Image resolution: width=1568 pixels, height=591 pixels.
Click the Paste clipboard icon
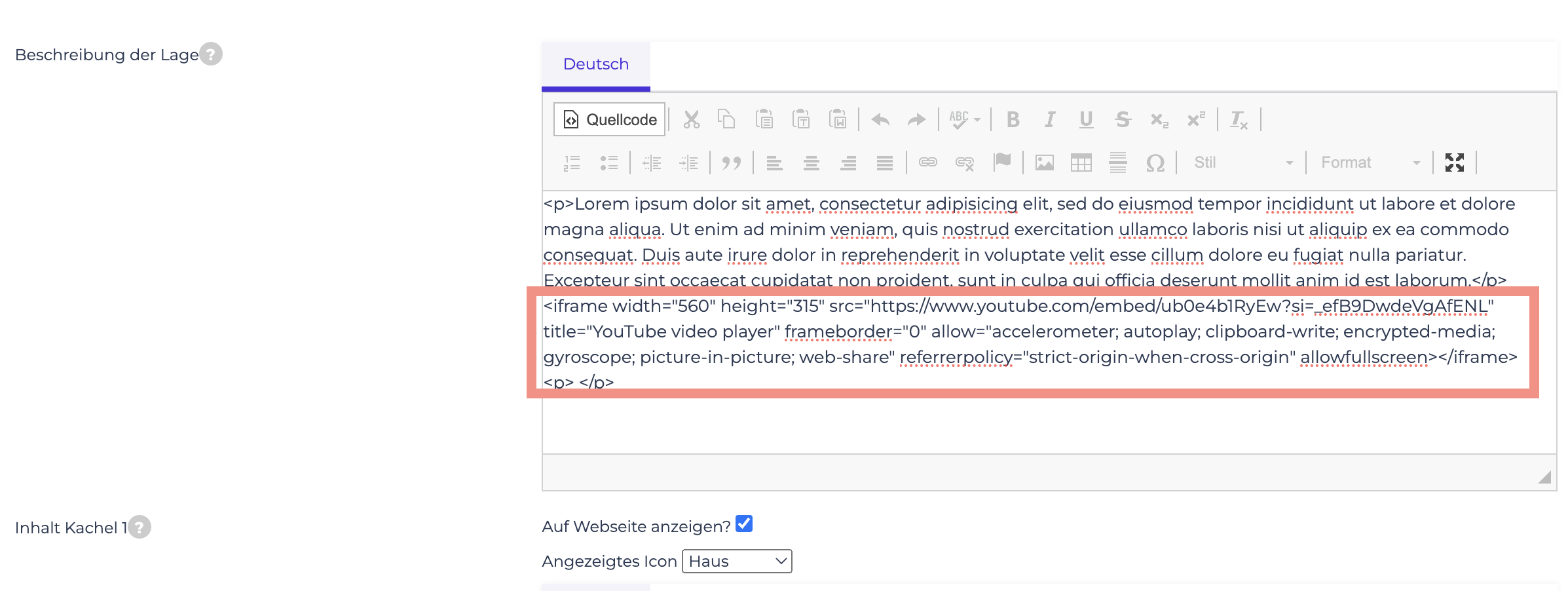click(764, 119)
